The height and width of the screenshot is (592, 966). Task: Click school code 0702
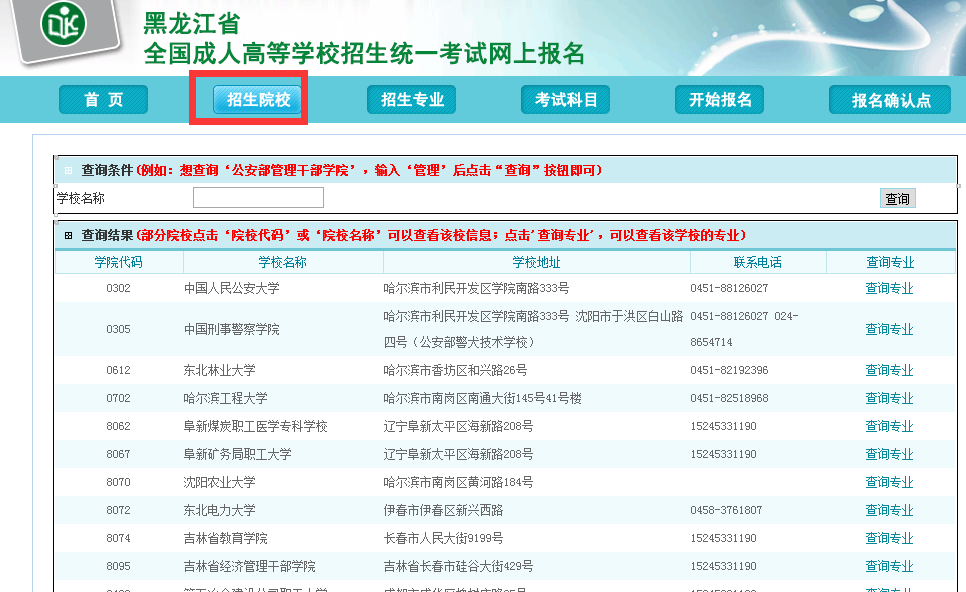(118, 399)
